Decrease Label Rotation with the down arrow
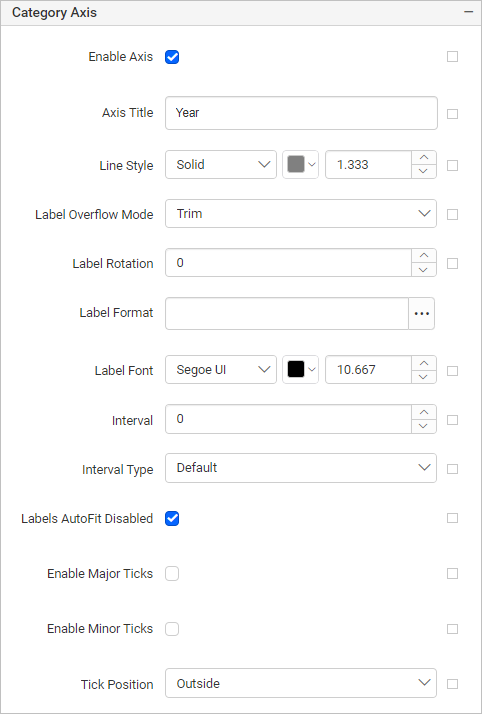The width and height of the screenshot is (482, 714). tap(424, 270)
